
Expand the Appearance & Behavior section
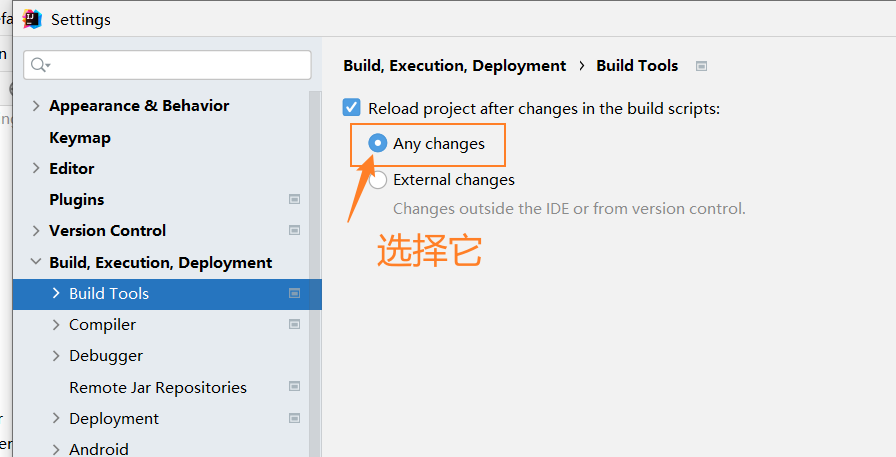point(37,106)
